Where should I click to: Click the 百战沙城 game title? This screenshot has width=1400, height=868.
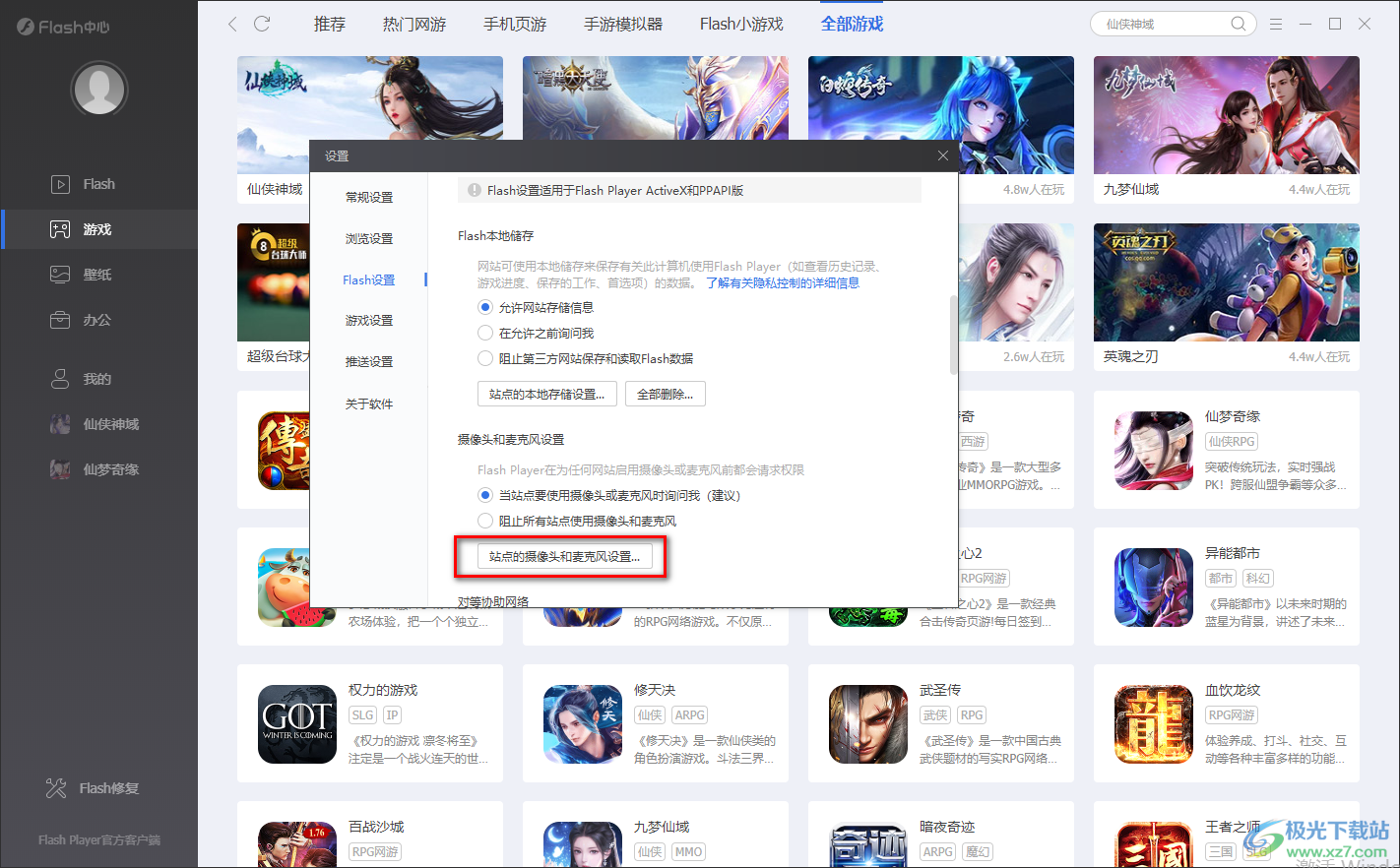(x=376, y=828)
